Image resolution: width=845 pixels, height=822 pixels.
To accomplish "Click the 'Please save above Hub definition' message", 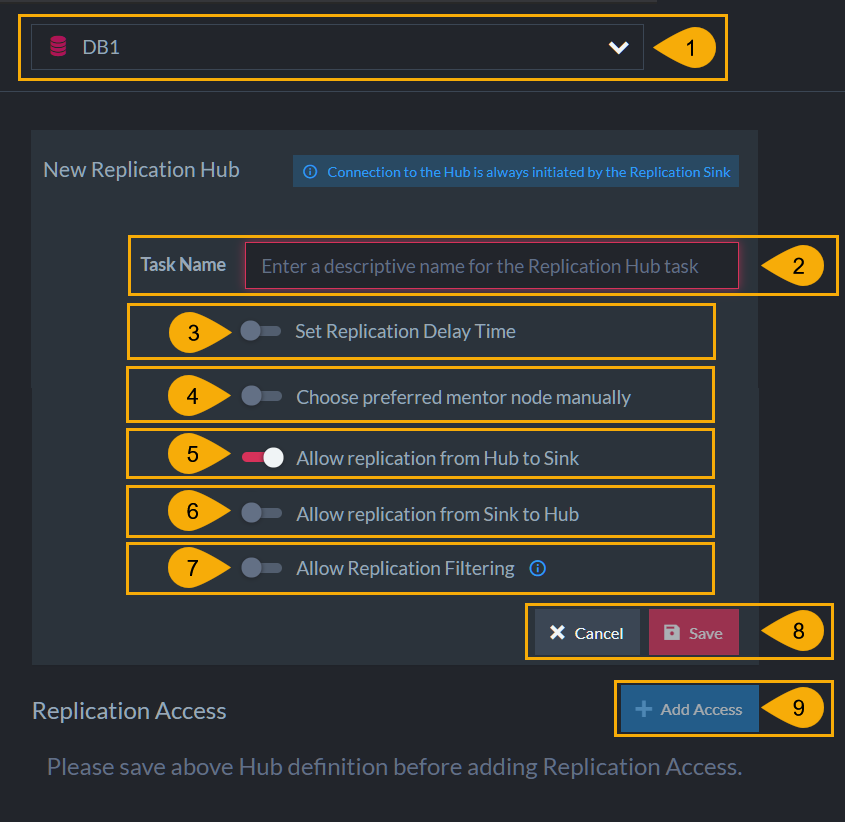I will [x=394, y=767].
